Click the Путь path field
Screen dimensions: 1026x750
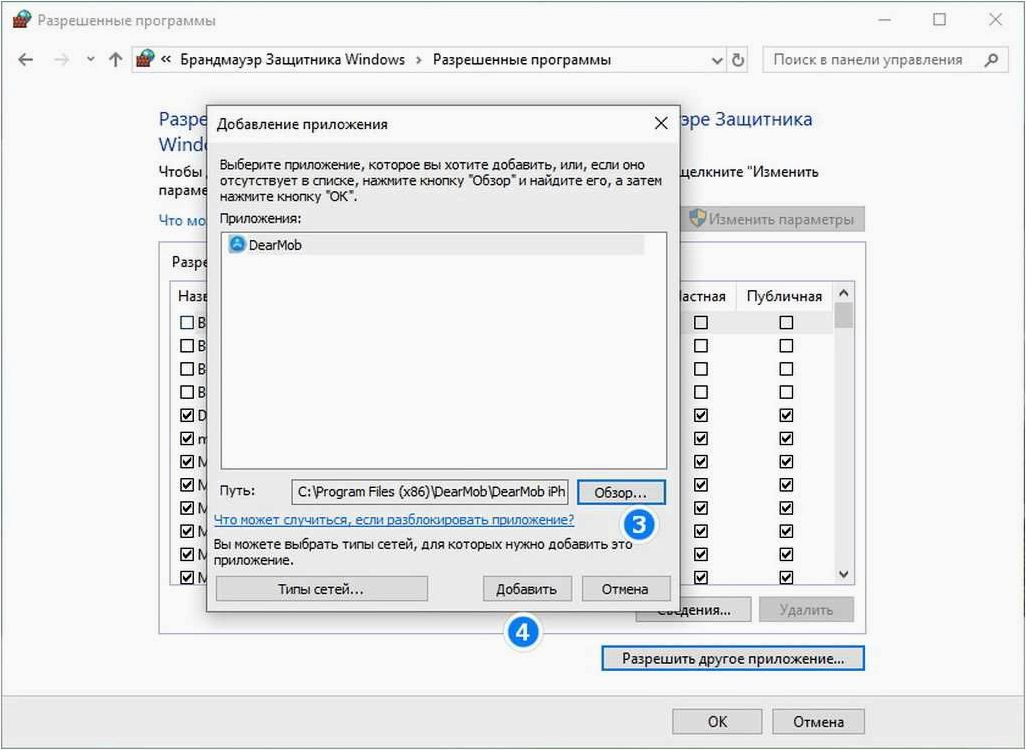[x=431, y=492]
